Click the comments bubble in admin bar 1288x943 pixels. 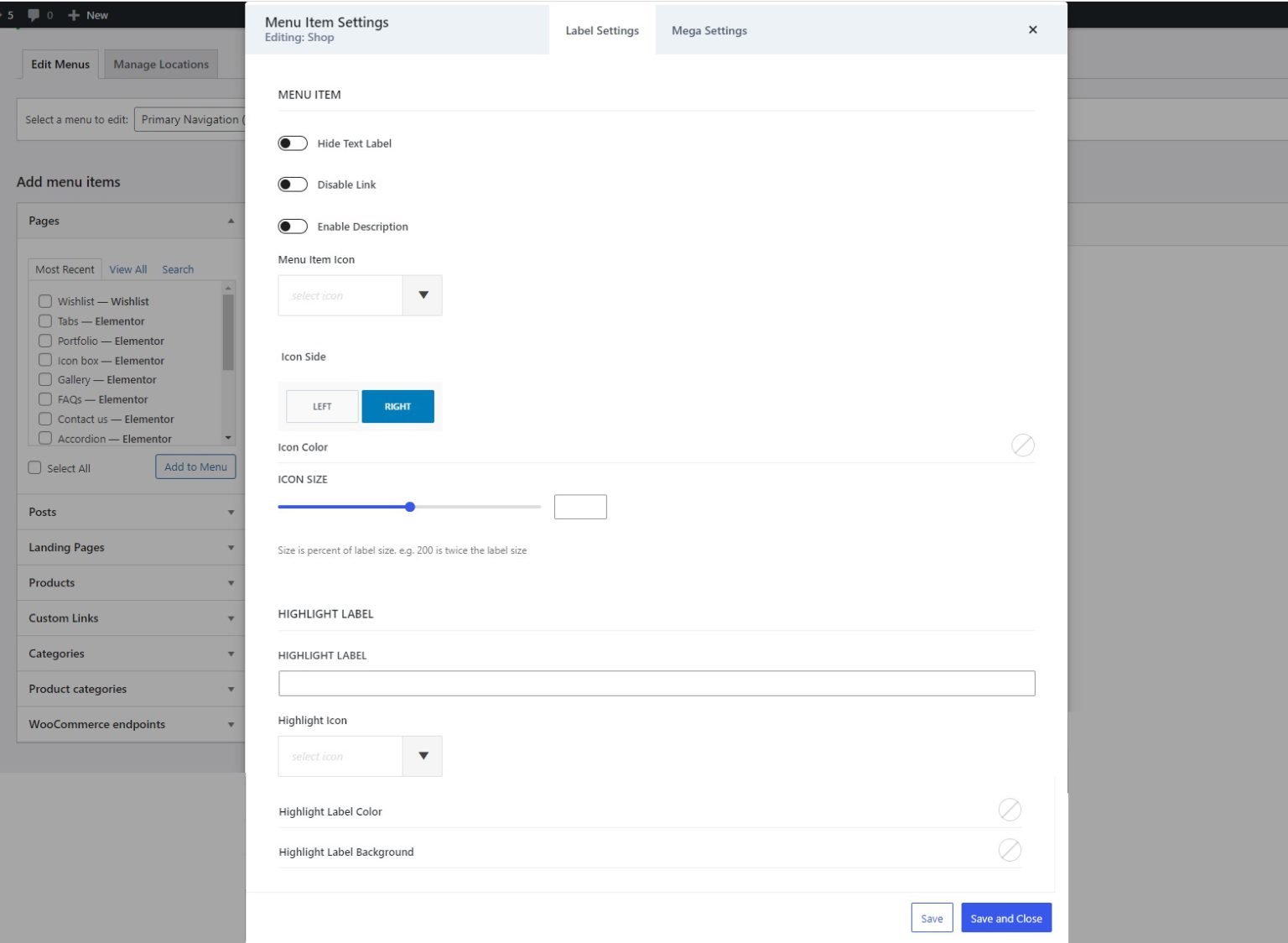click(34, 14)
